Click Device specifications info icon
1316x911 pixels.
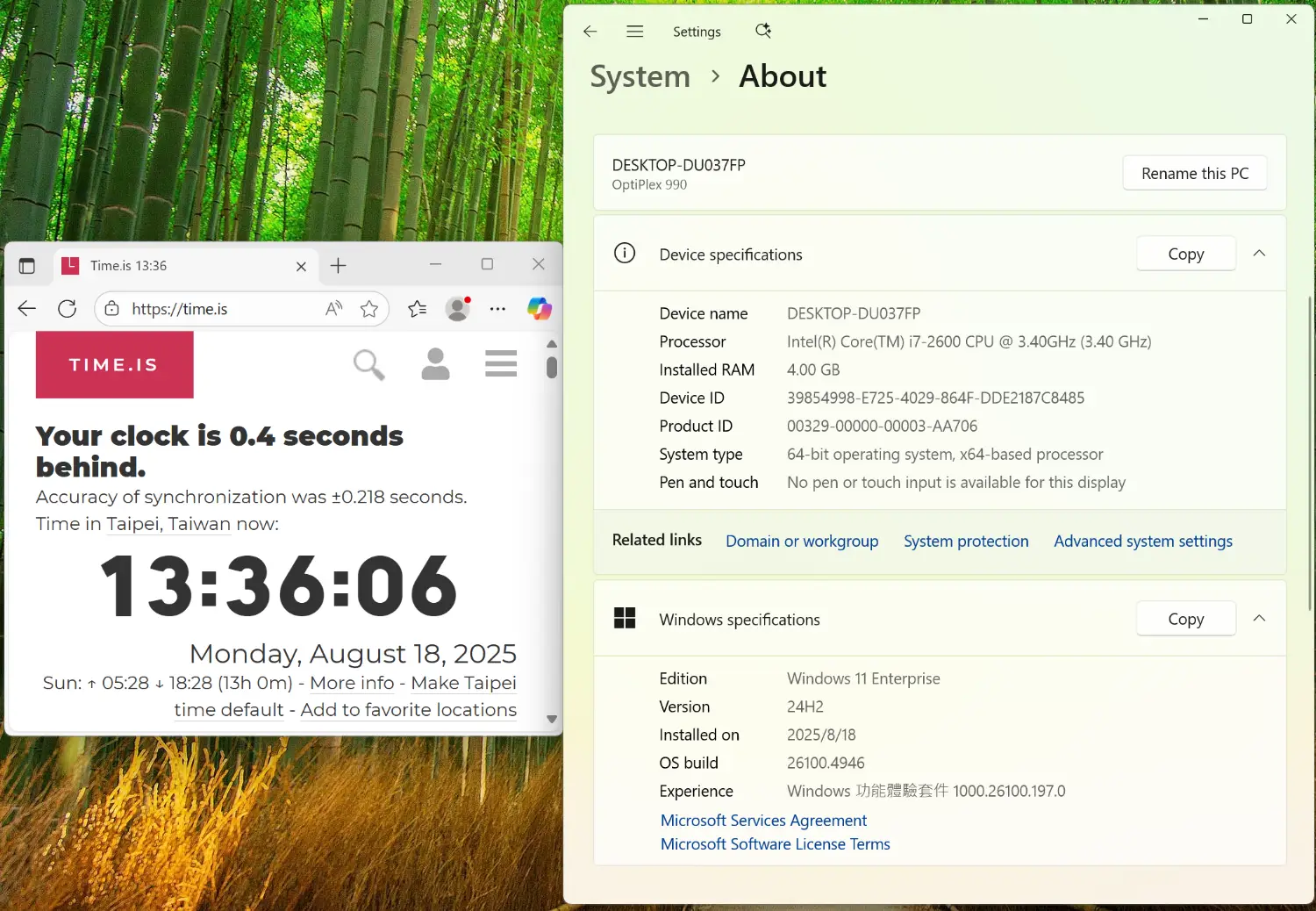click(x=625, y=254)
